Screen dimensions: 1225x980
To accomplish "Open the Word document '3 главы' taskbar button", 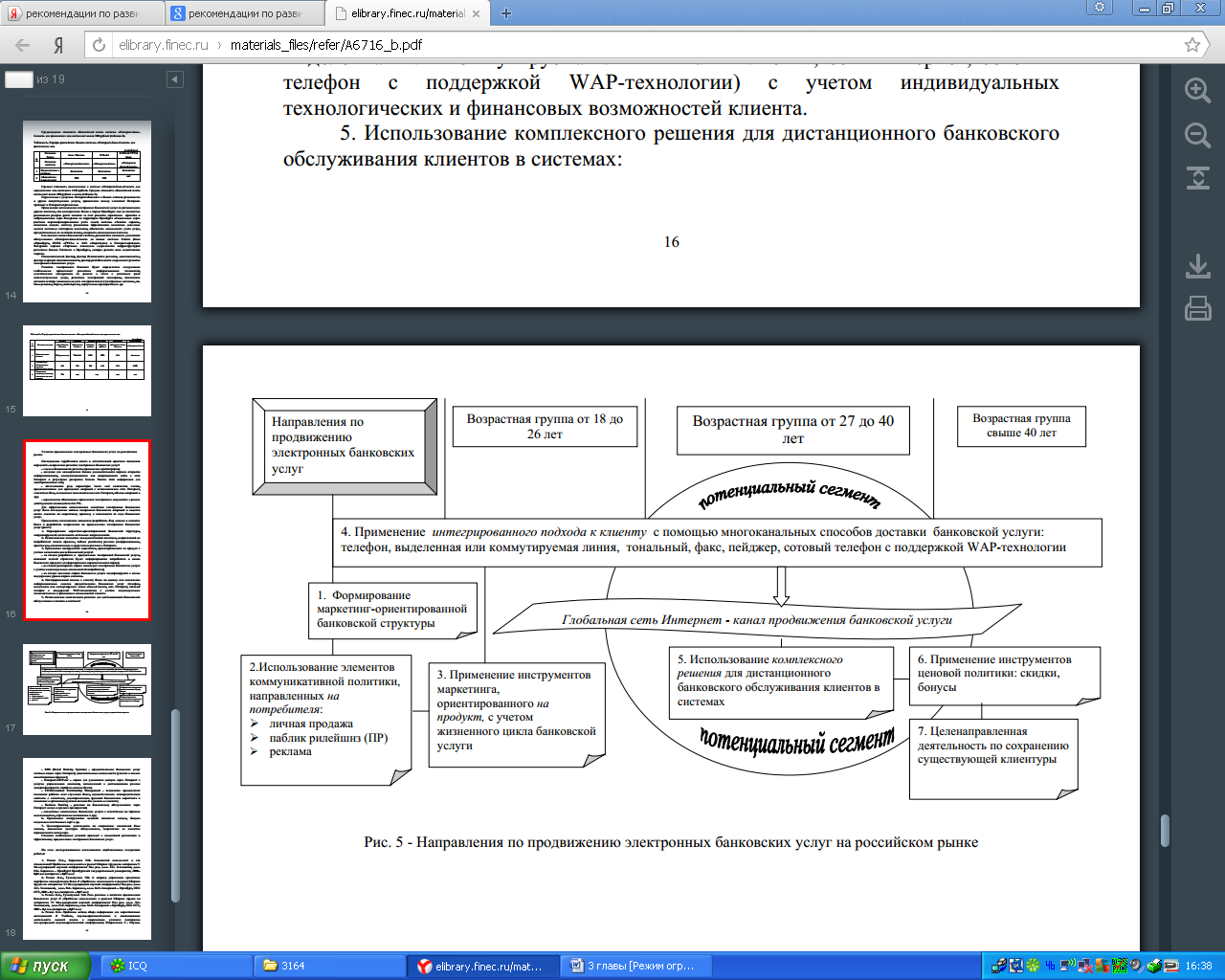I will [x=637, y=966].
